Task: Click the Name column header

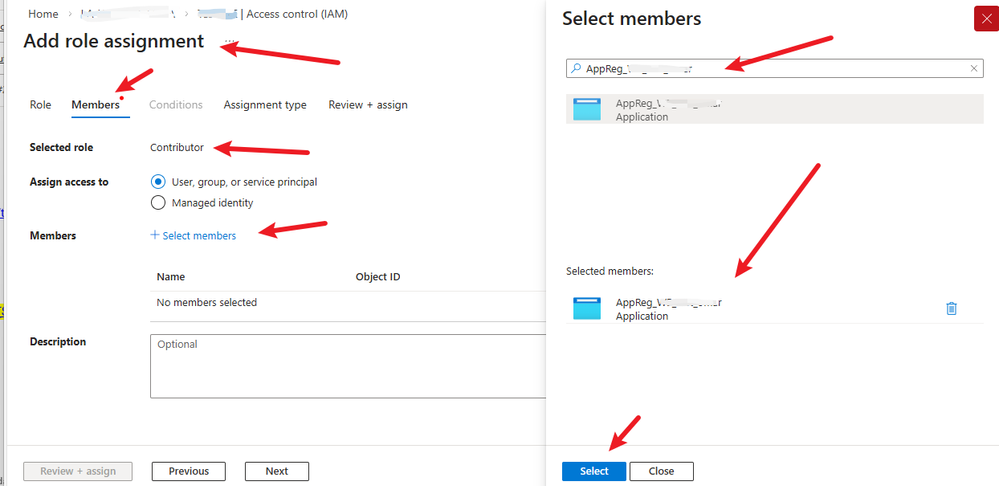Action: tap(171, 277)
